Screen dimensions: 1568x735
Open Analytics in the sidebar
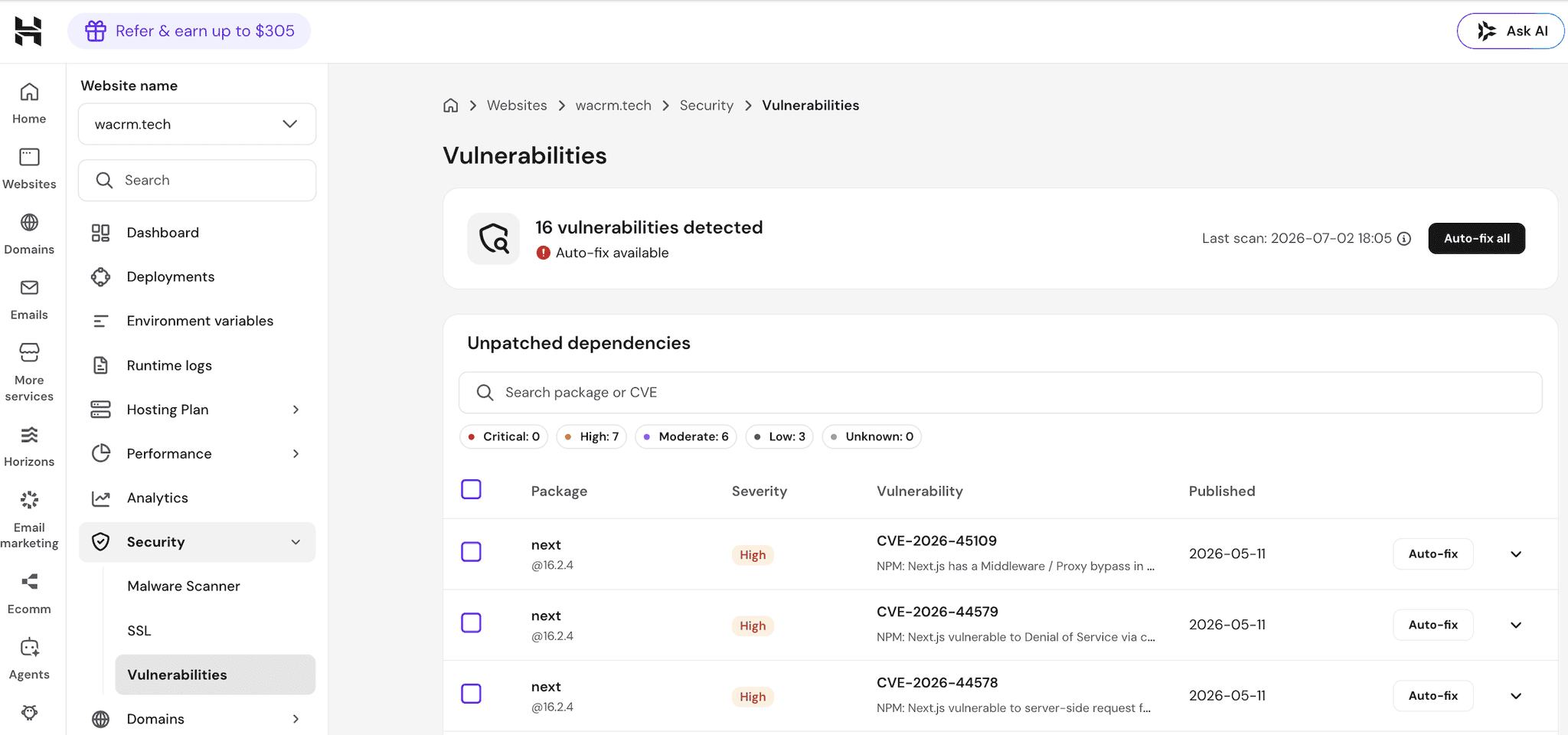point(197,498)
